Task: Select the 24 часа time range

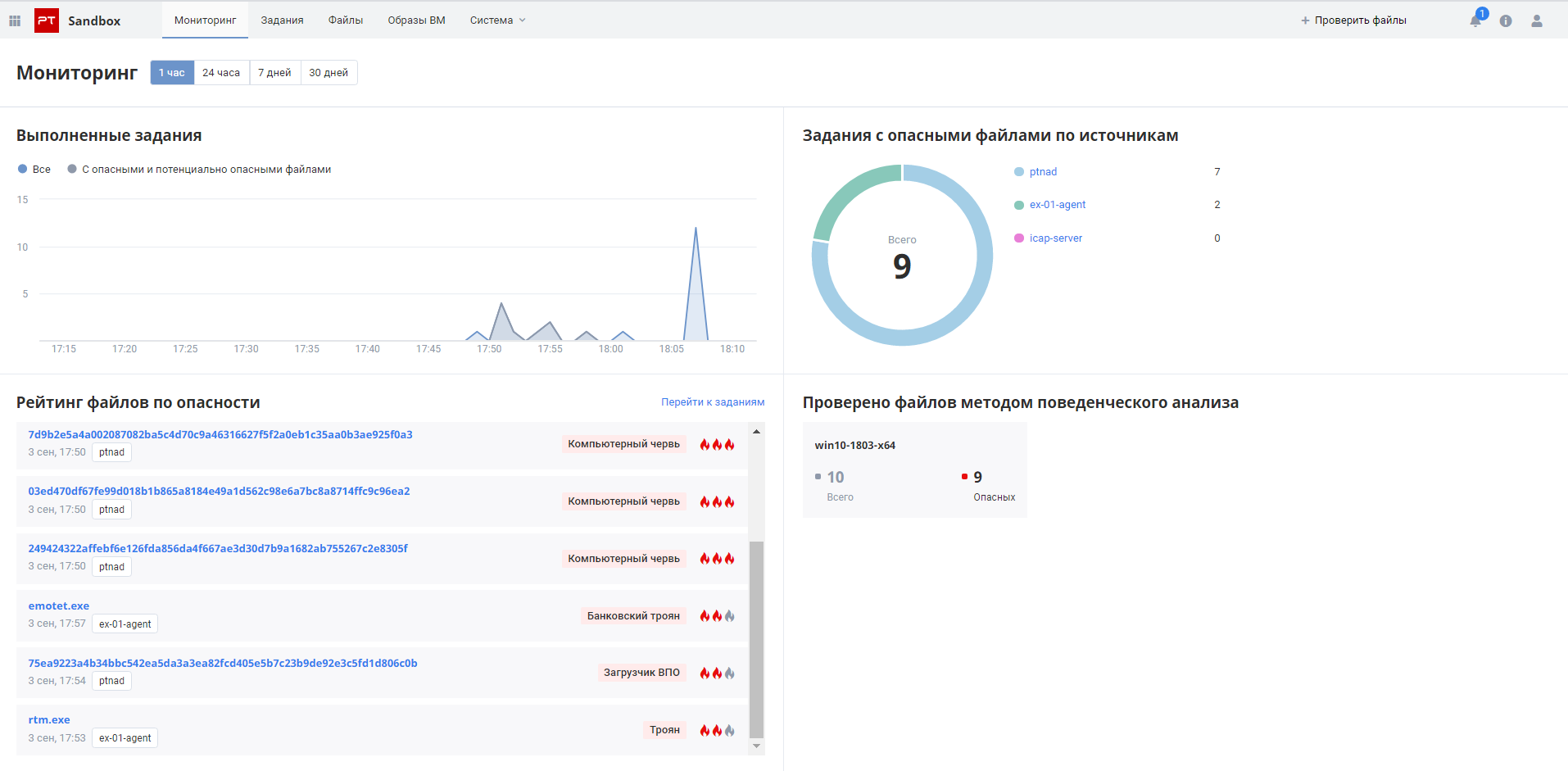Action: (x=221, y=73)
